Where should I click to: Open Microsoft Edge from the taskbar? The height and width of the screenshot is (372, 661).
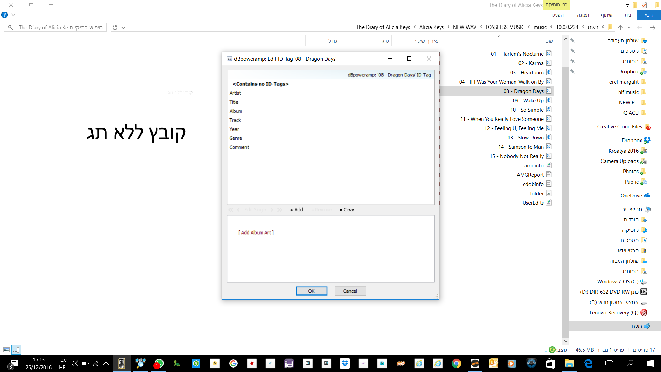click(588, 364)
